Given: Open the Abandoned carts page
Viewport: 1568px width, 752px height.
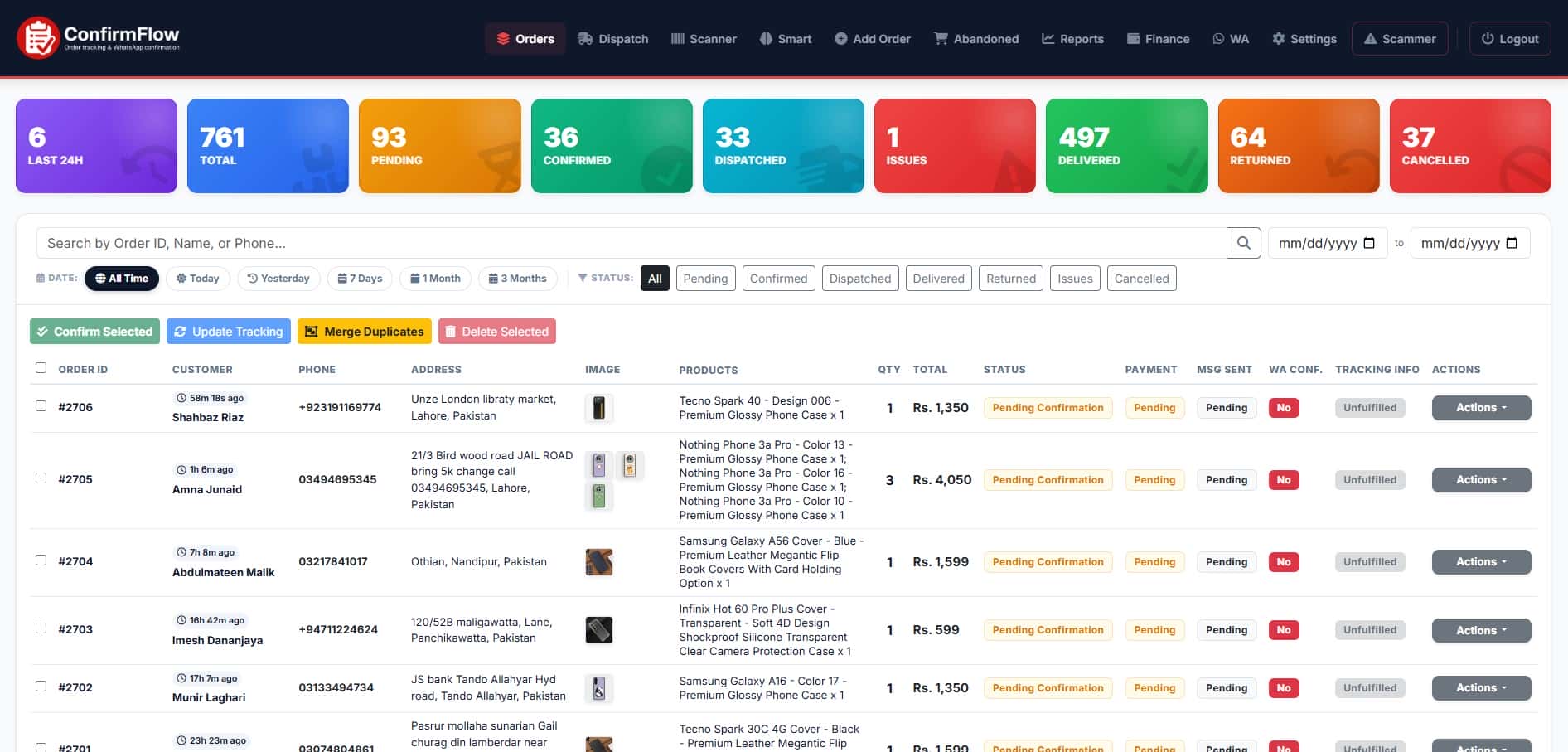Looking at the screenshot, I should (x=975, y=39).
